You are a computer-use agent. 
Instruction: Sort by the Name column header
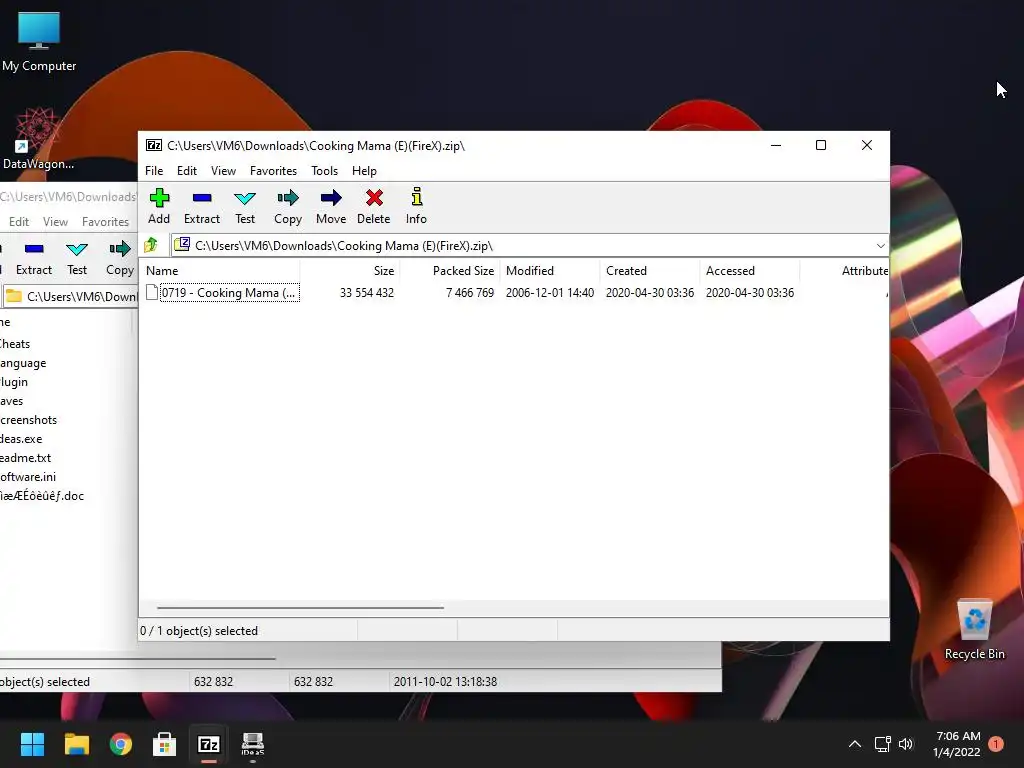click(x=220, y=270)
